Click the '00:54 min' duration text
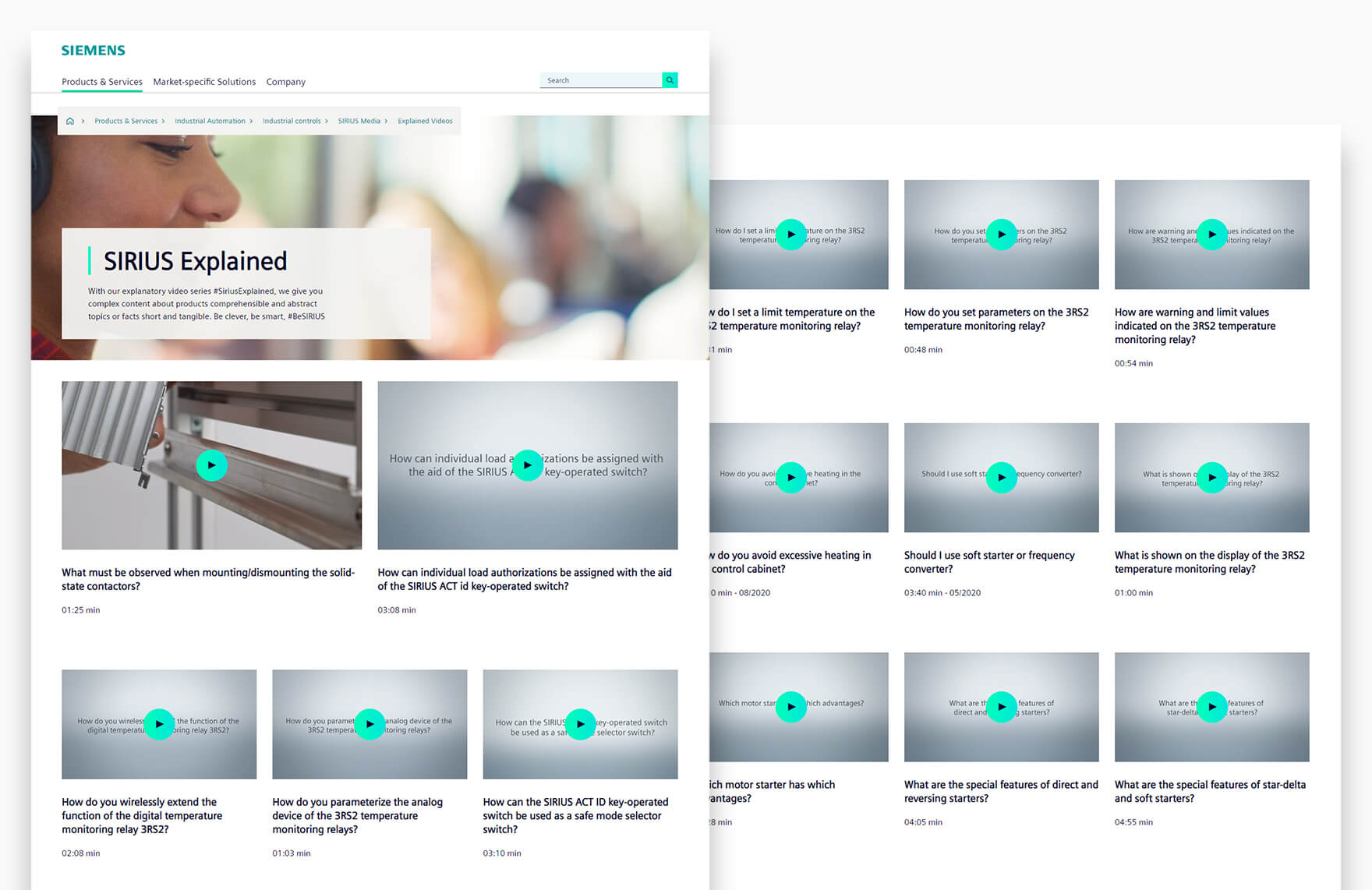Viewport: 1372px width, 890px height. tap(1133, 363)
